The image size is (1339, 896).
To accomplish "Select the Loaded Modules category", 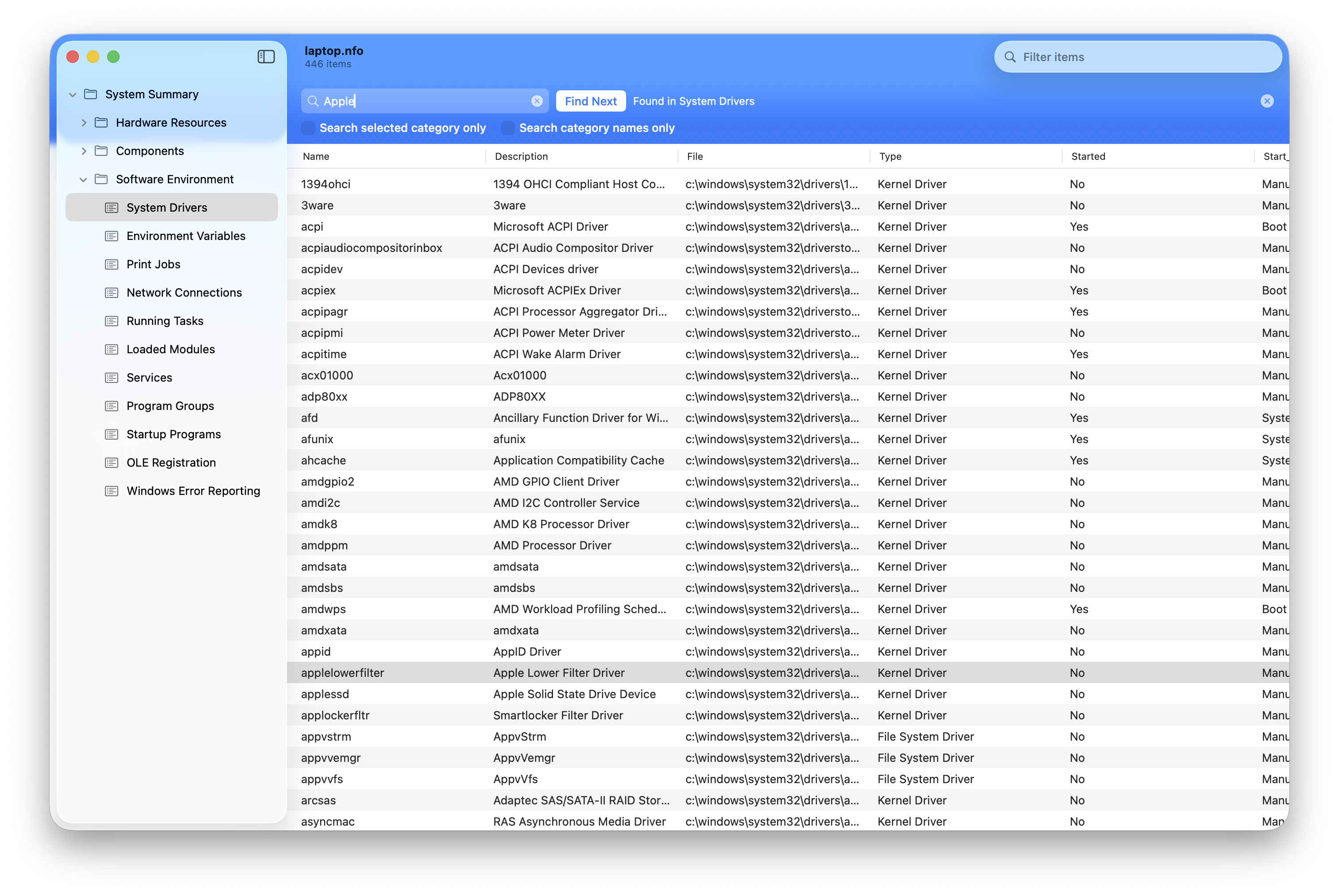I will point(170,349).
